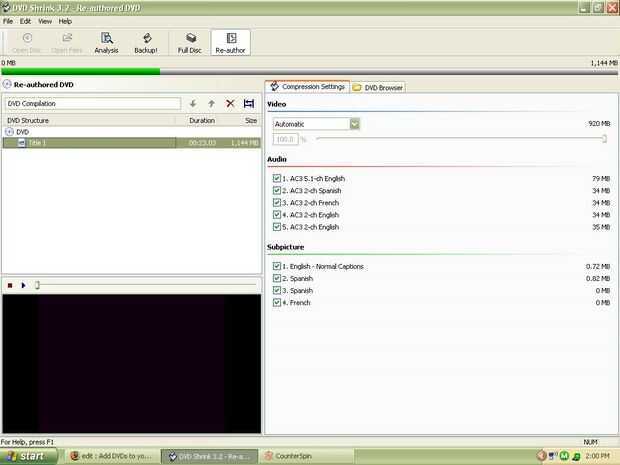The image size is (620, 465).
Task: Uncheck AC3 2-ch French audio
Action: (x=277, y=202)
